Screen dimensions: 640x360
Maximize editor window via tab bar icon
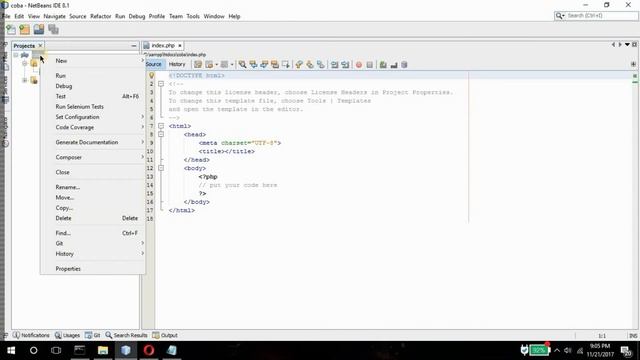[634, 44]
